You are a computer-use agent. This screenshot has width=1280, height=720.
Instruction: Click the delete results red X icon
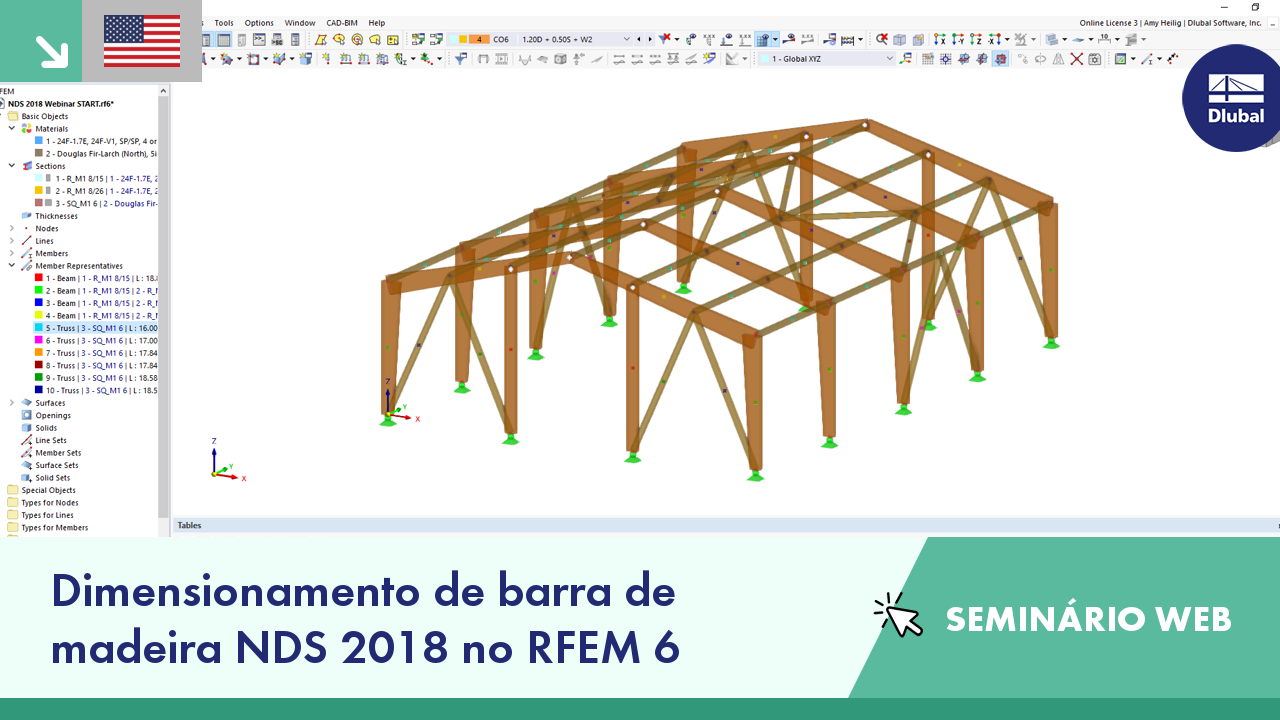click(x=882, y=40)
